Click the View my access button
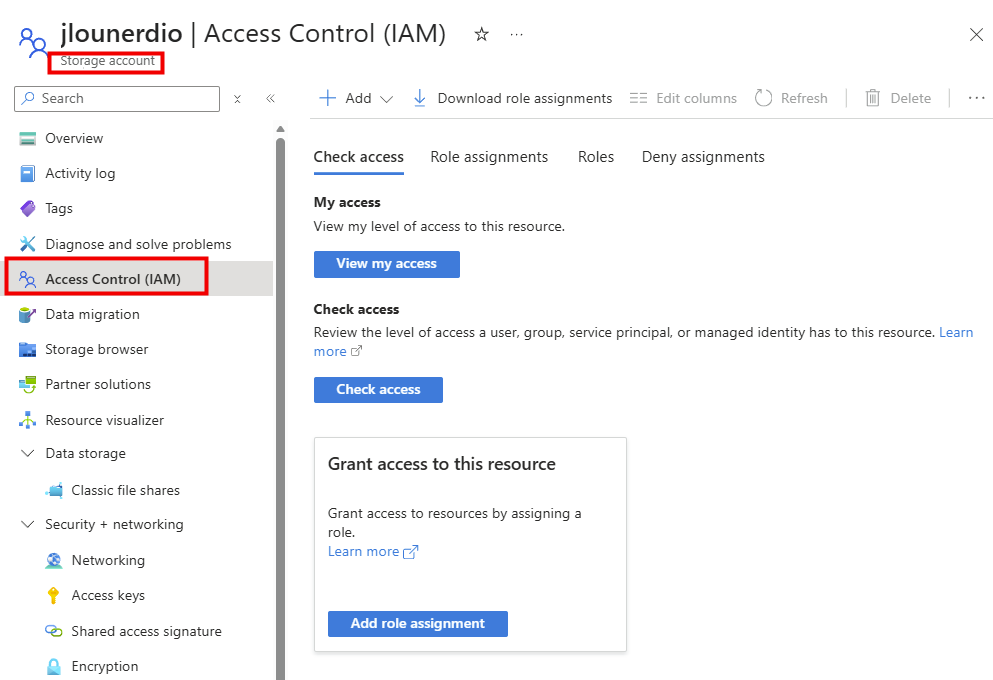The width and height of the screenshot is (993, 680). (x=387, y=264)
